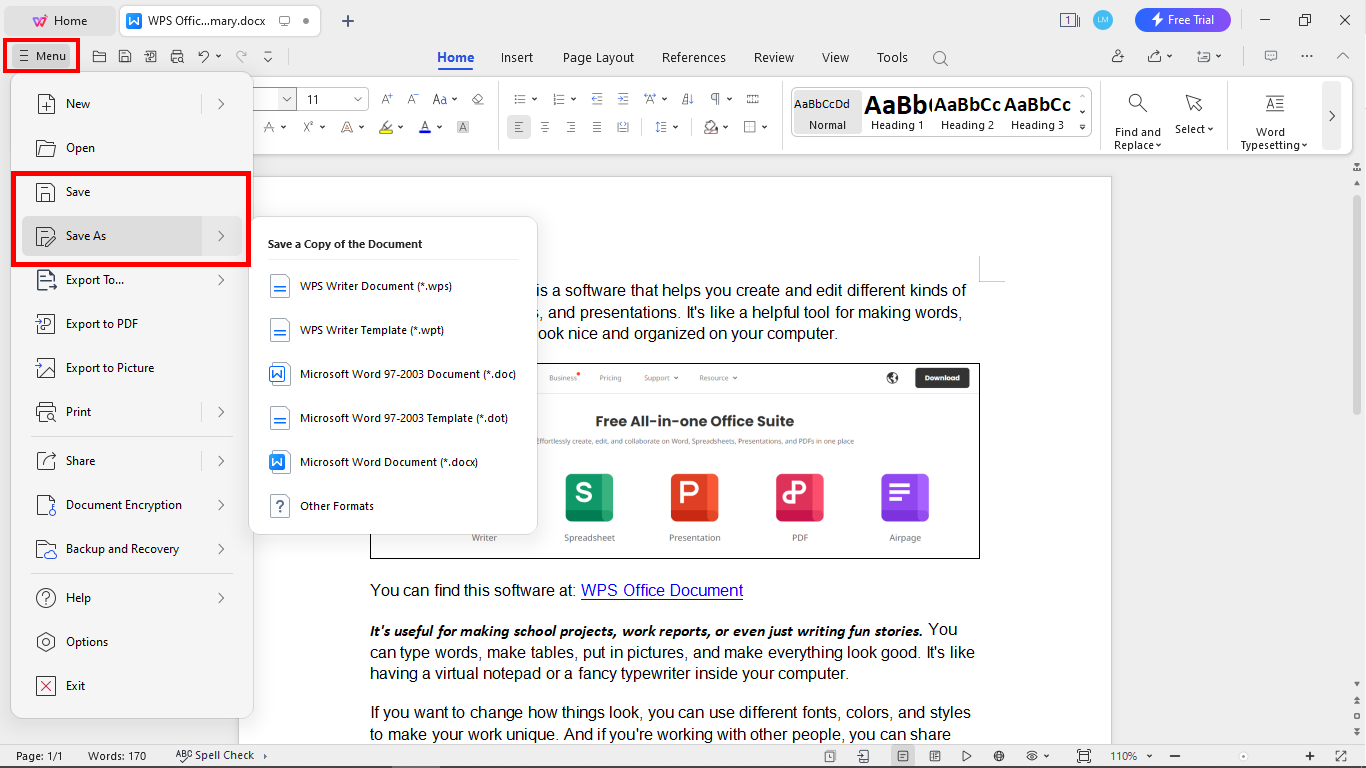Toggle center paragraph alignment
The width and height of the screenshot is (1366, 768).
pyautogui.click(x=544, y=126)
